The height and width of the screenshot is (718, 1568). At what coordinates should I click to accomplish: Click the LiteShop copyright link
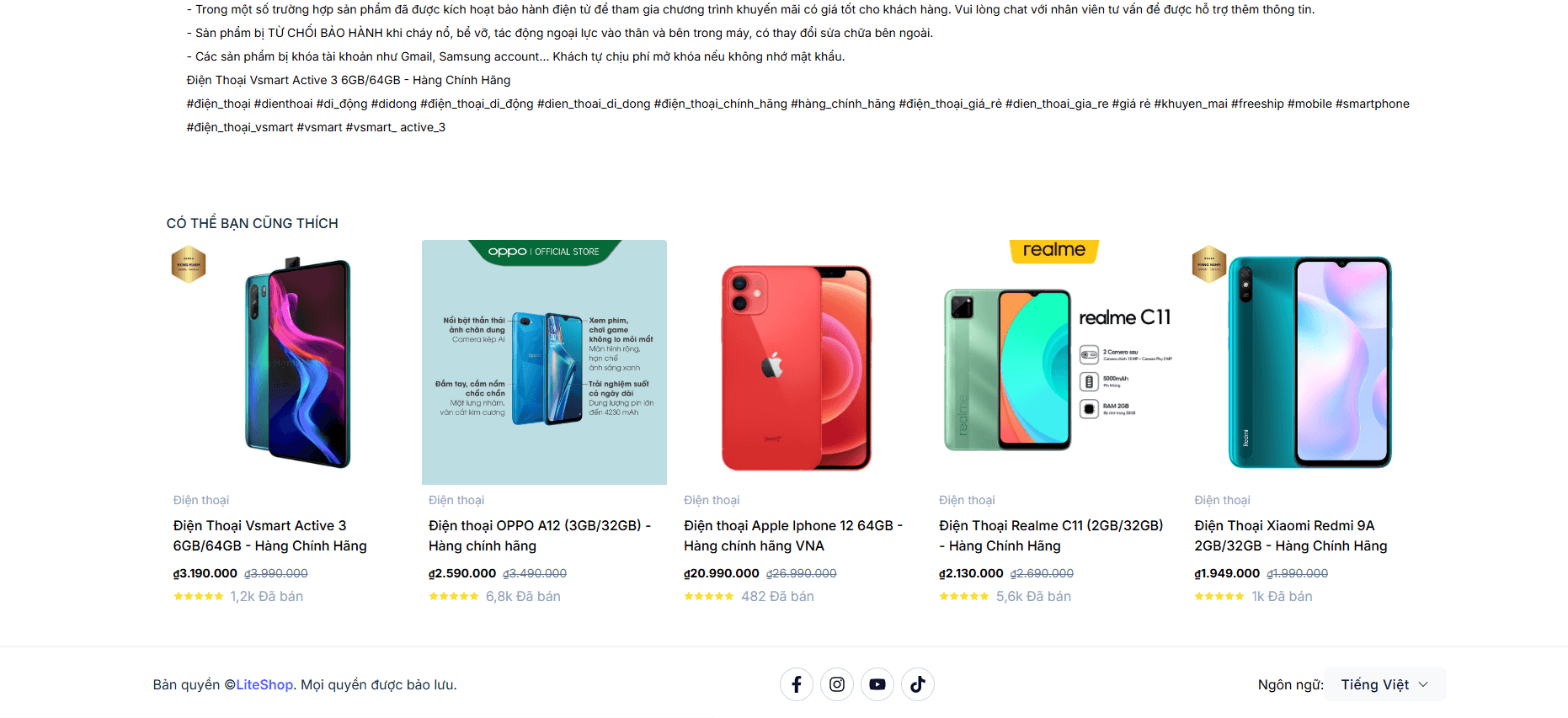tap(264, 685)
